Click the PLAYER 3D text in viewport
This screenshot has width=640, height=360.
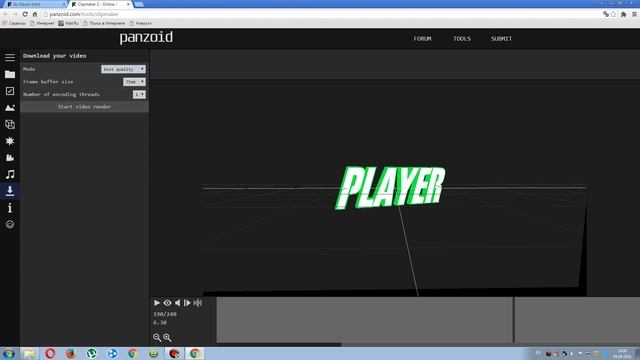(x=390, y=187)
